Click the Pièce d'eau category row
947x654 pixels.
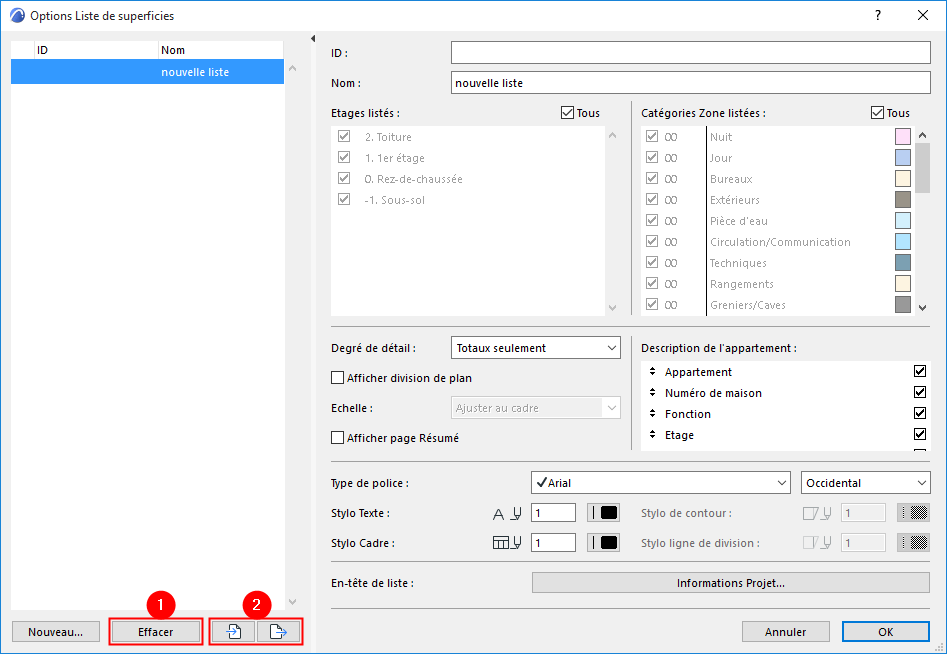click(778, 220)
